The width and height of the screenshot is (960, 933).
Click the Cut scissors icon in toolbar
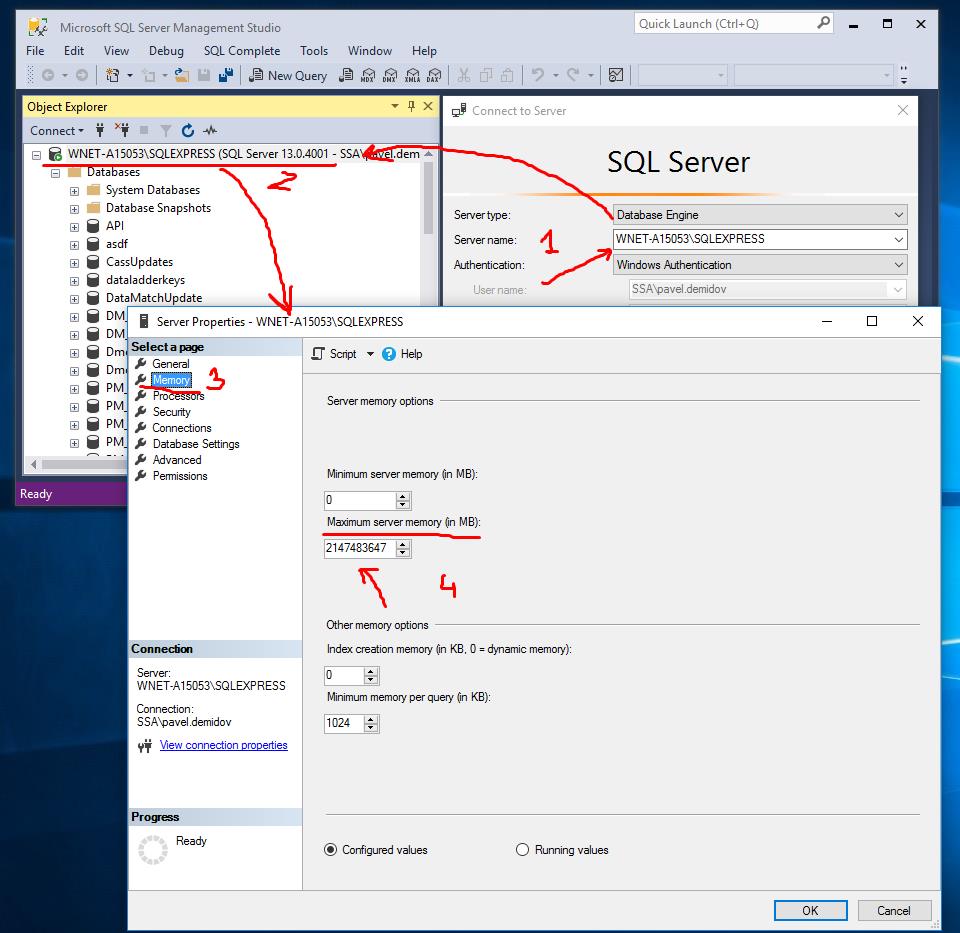464,75
